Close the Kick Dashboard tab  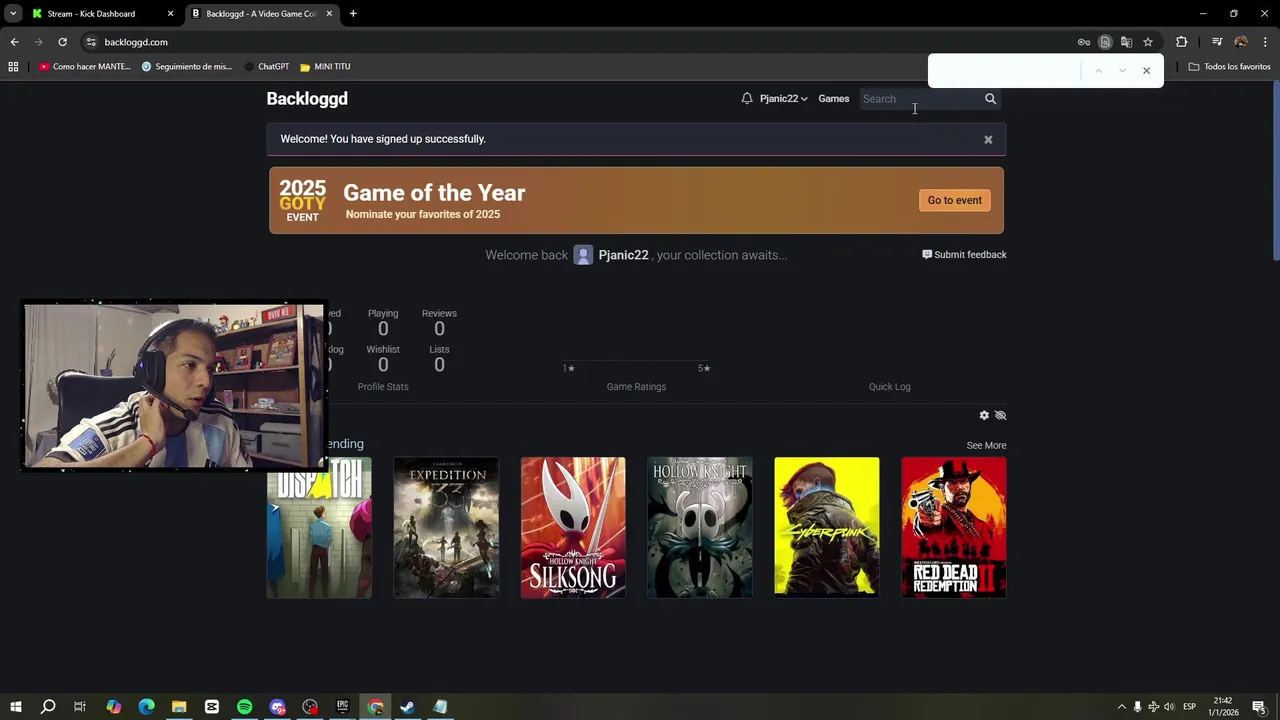coord(170,14)
